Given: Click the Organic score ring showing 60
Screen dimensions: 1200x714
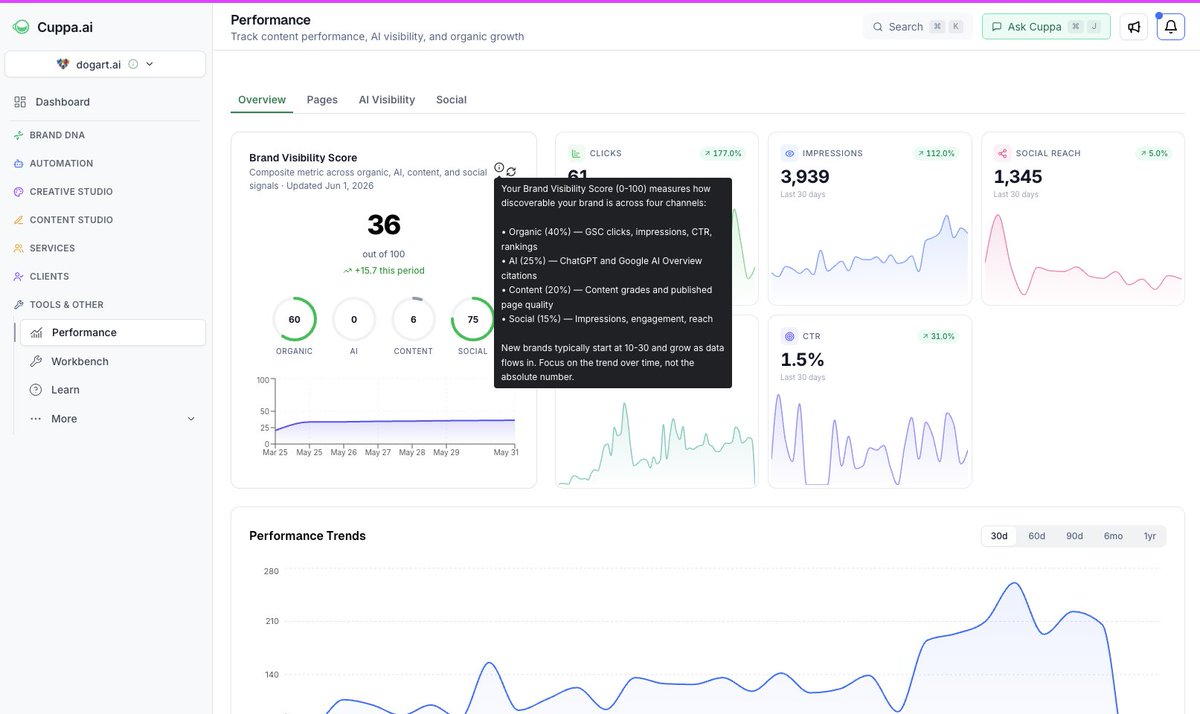Looking at the screenshot, I should 294,319.
